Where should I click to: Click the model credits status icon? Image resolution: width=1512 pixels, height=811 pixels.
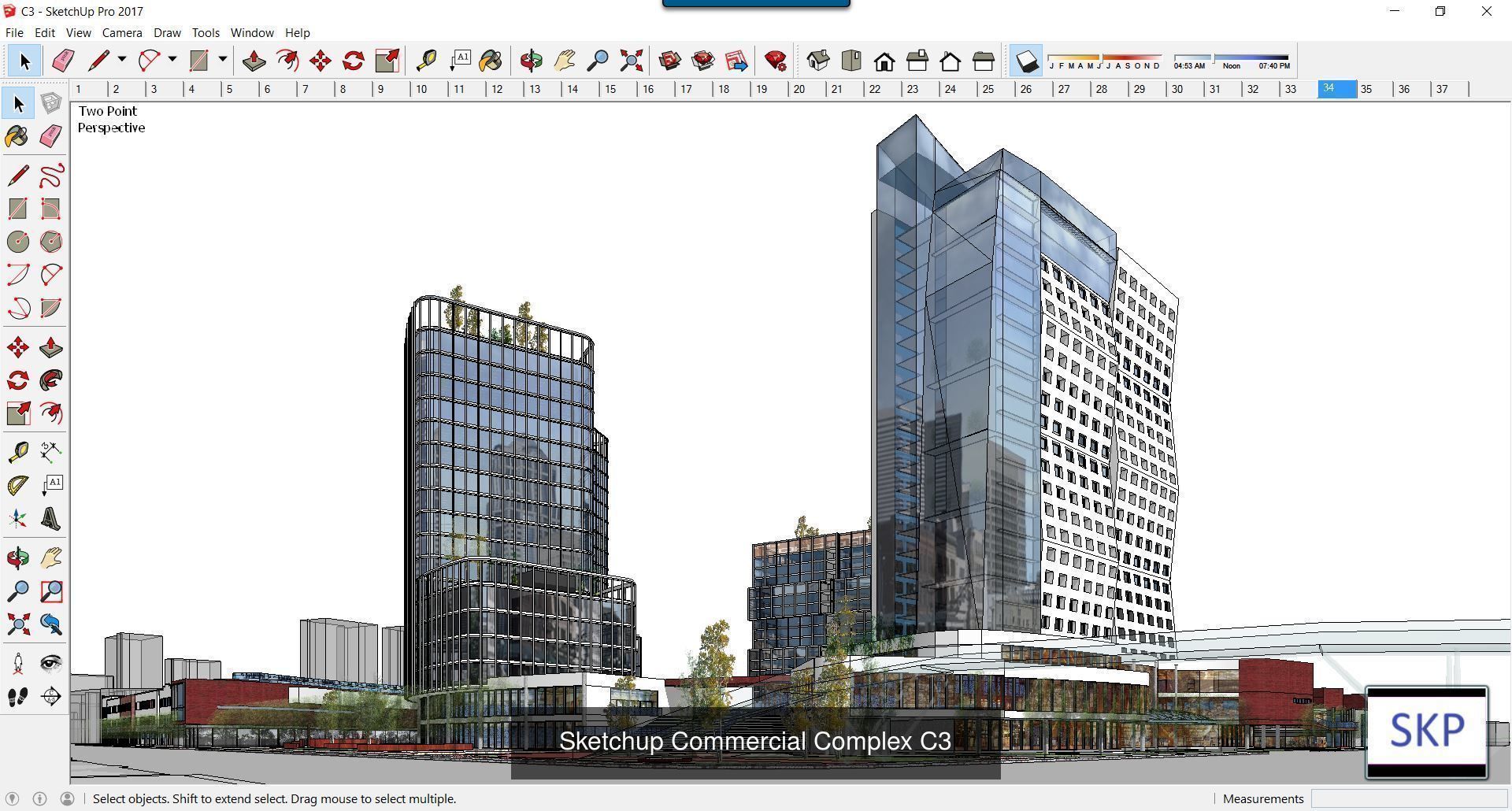tap(40, 798)
